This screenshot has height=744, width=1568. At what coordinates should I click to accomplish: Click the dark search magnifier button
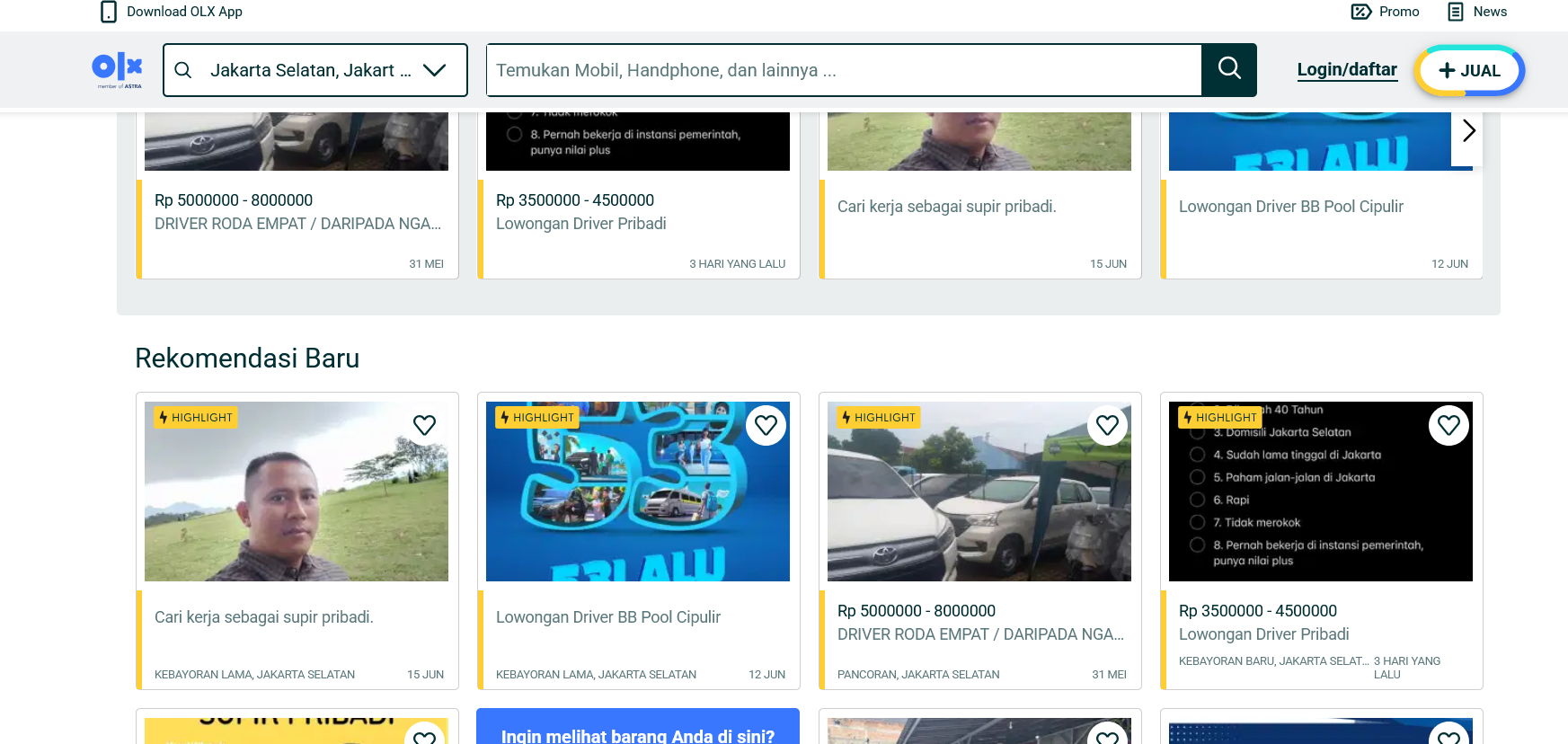coord(1229,70)
